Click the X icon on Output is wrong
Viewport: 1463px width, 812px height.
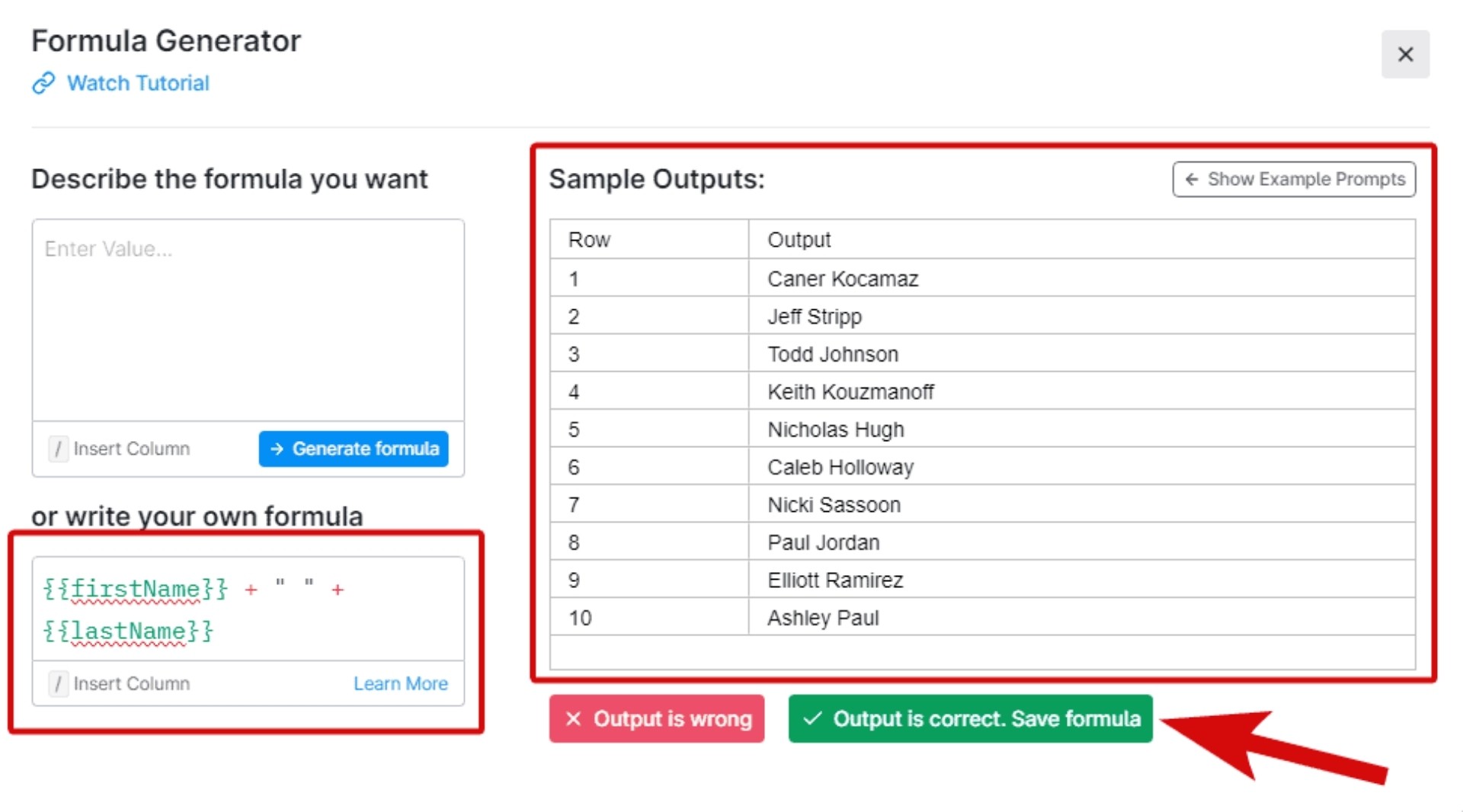(574, 718)
